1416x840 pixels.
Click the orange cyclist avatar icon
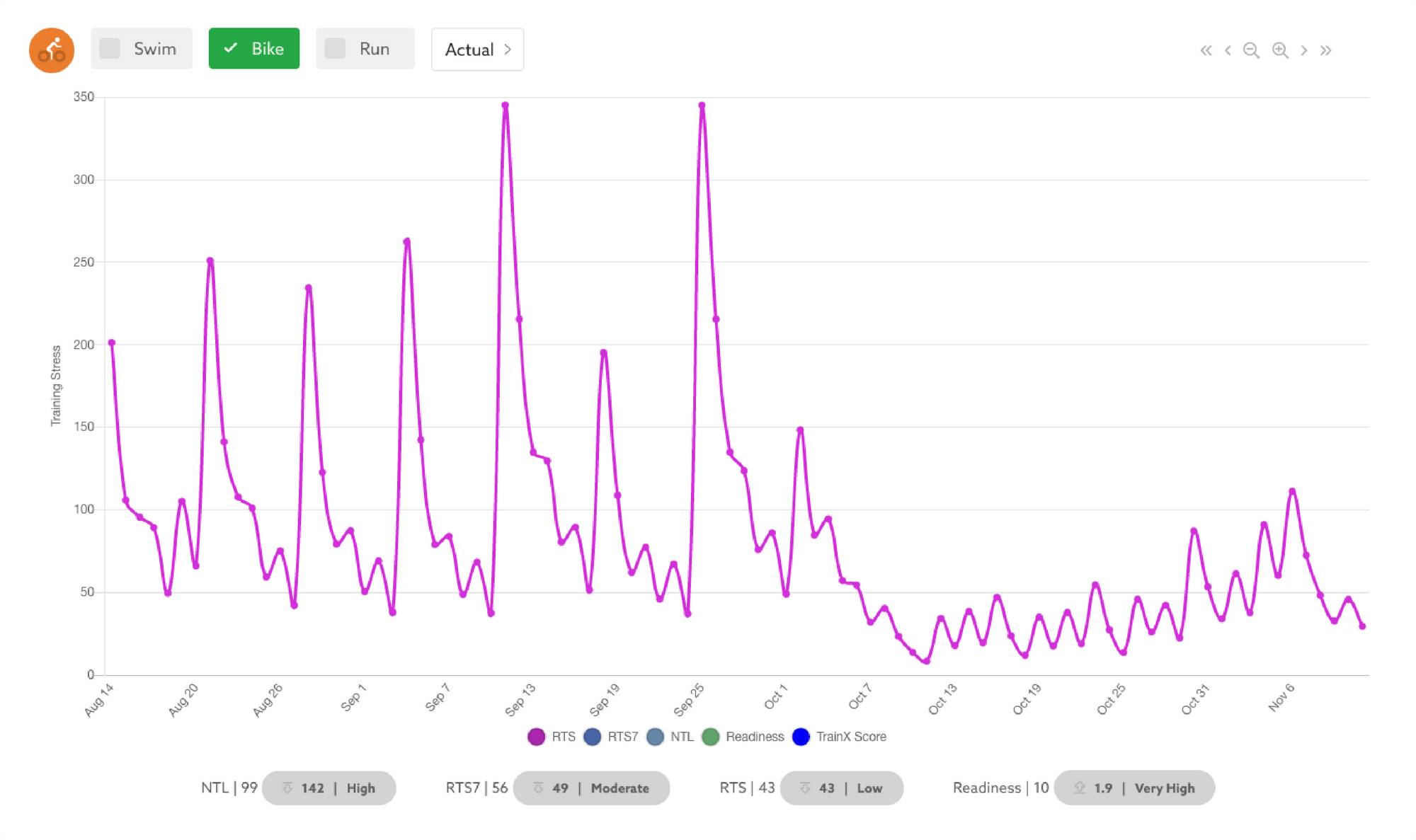[x=52, y=50]
